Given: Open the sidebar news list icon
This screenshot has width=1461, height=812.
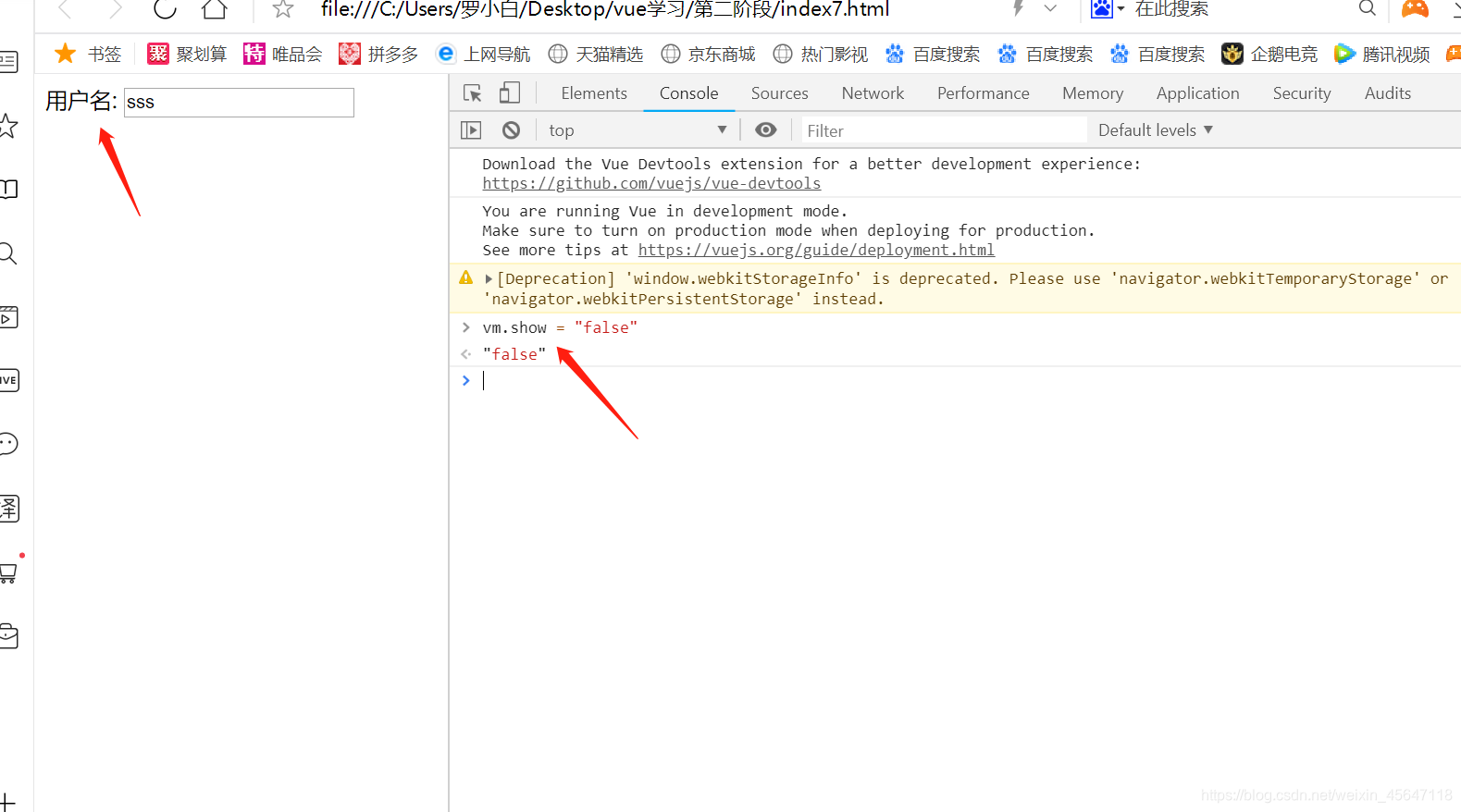Looking at the screenshot, I should point(8,62).
